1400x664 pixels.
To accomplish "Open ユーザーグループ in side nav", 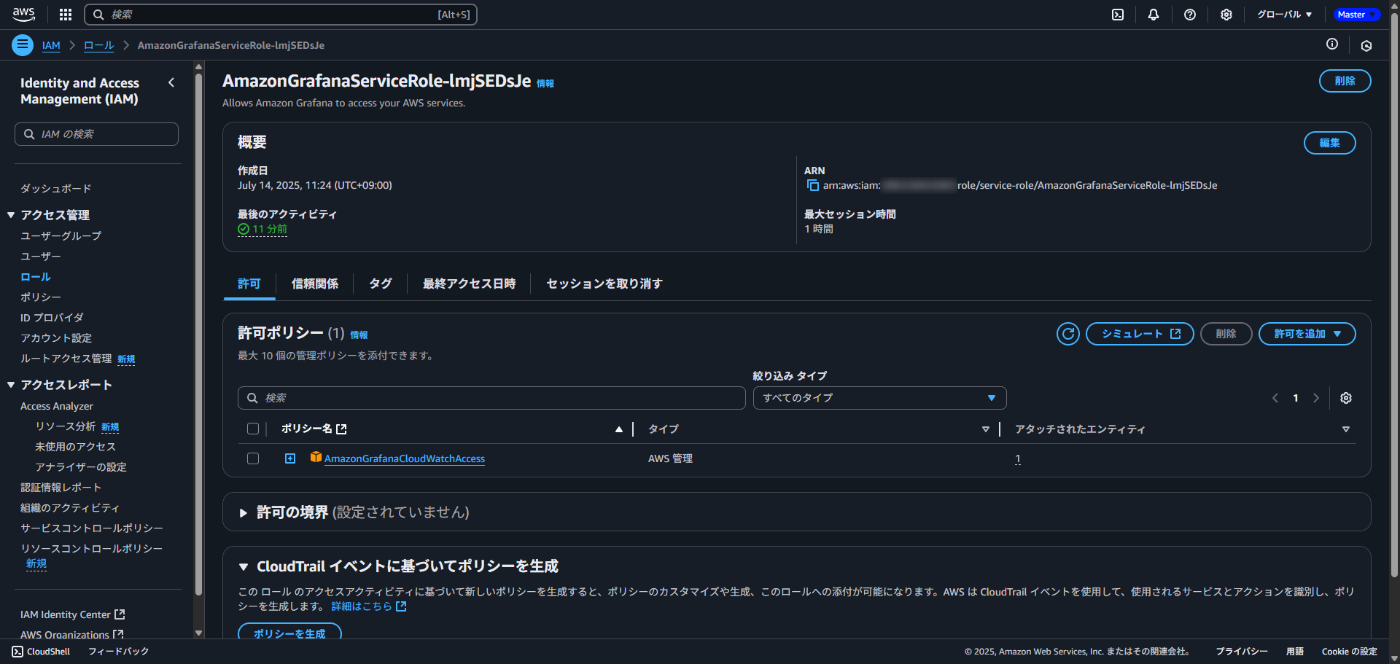I will click(x=61, y=236).
